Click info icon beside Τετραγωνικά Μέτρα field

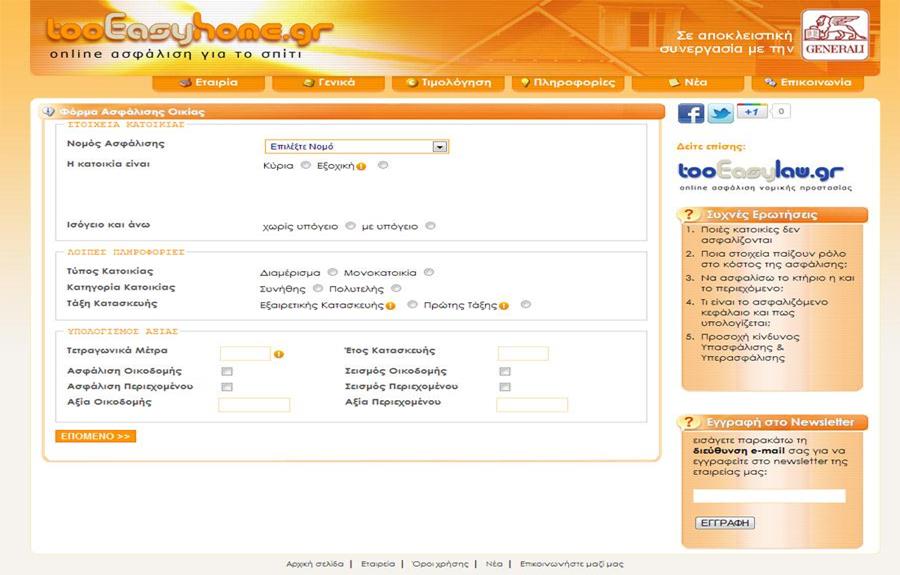click(x=278, y=354)
